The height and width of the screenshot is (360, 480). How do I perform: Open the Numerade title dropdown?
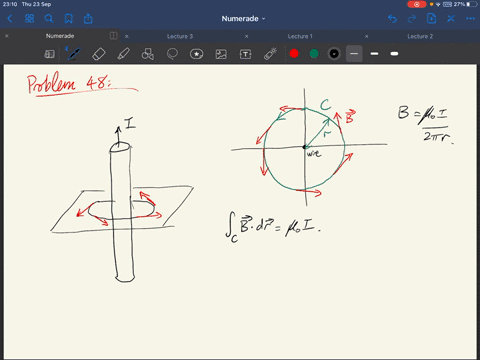pos(243,19)
